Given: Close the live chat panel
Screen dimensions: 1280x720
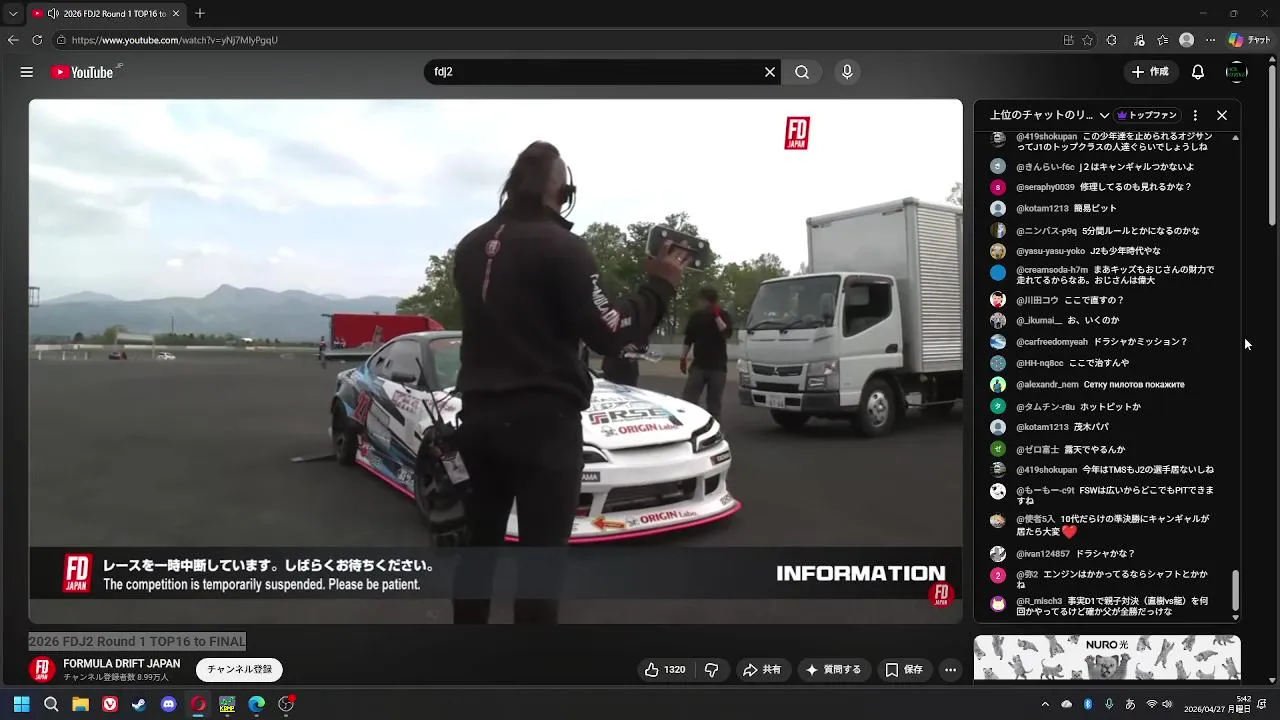Looking at the screenshot, I should (x=1222, y=115).
